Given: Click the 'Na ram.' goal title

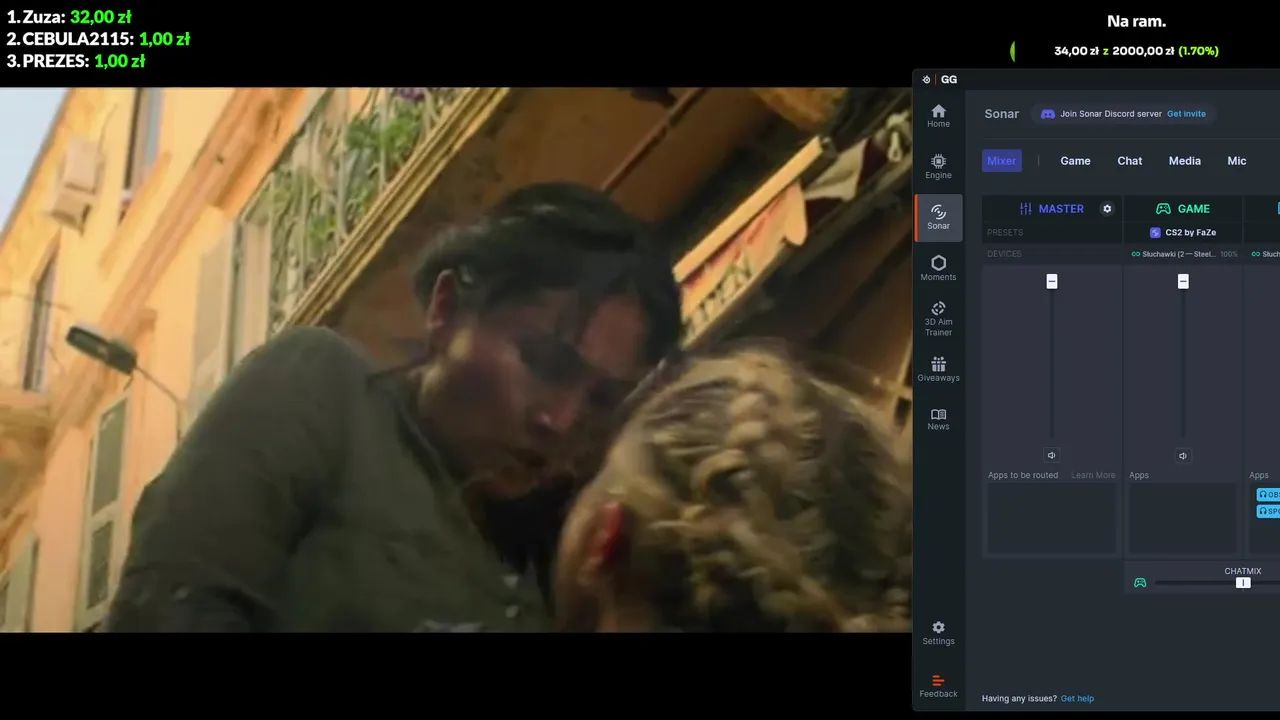Looking at the screenshot, I should pos(1136,21).
